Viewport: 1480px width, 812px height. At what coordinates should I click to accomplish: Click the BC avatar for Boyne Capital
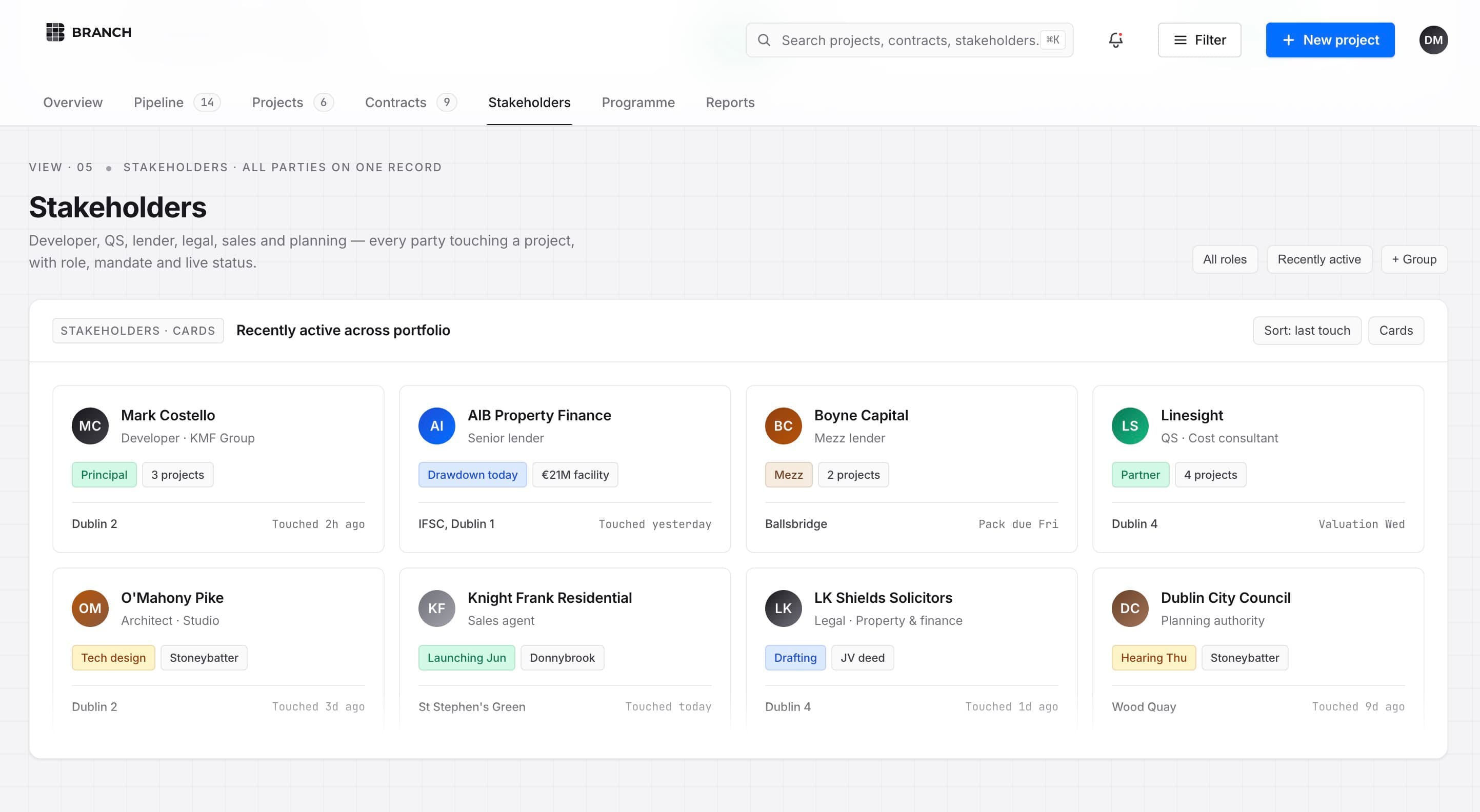click(783, 425)
